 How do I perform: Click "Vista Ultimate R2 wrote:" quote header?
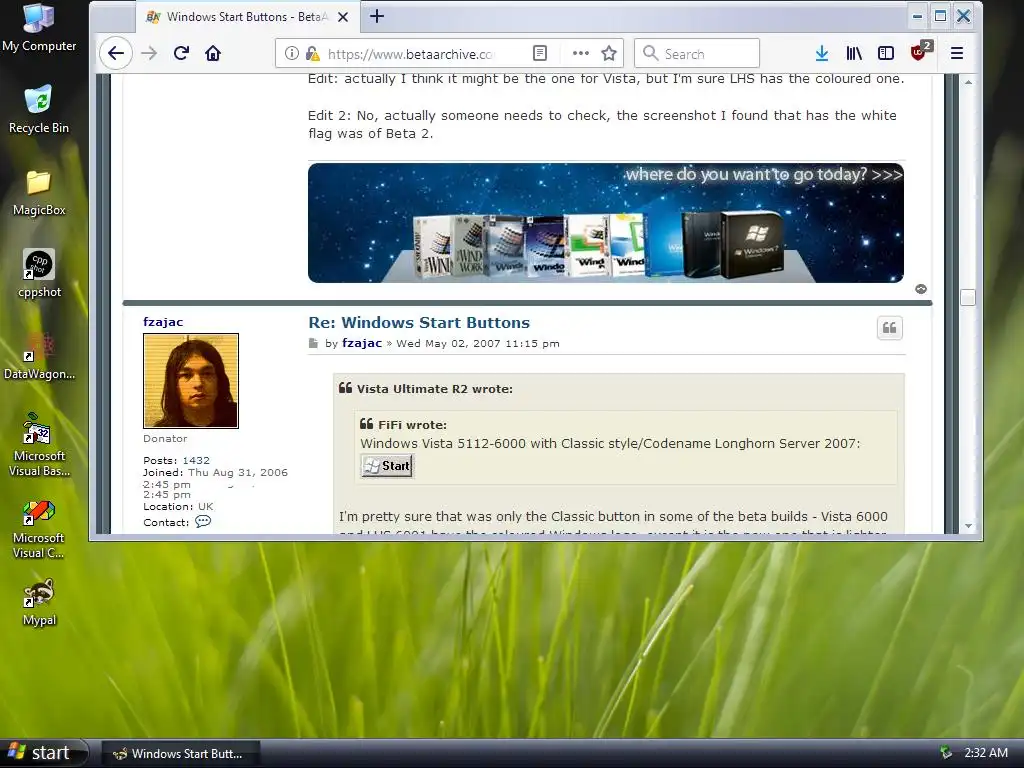434,389
